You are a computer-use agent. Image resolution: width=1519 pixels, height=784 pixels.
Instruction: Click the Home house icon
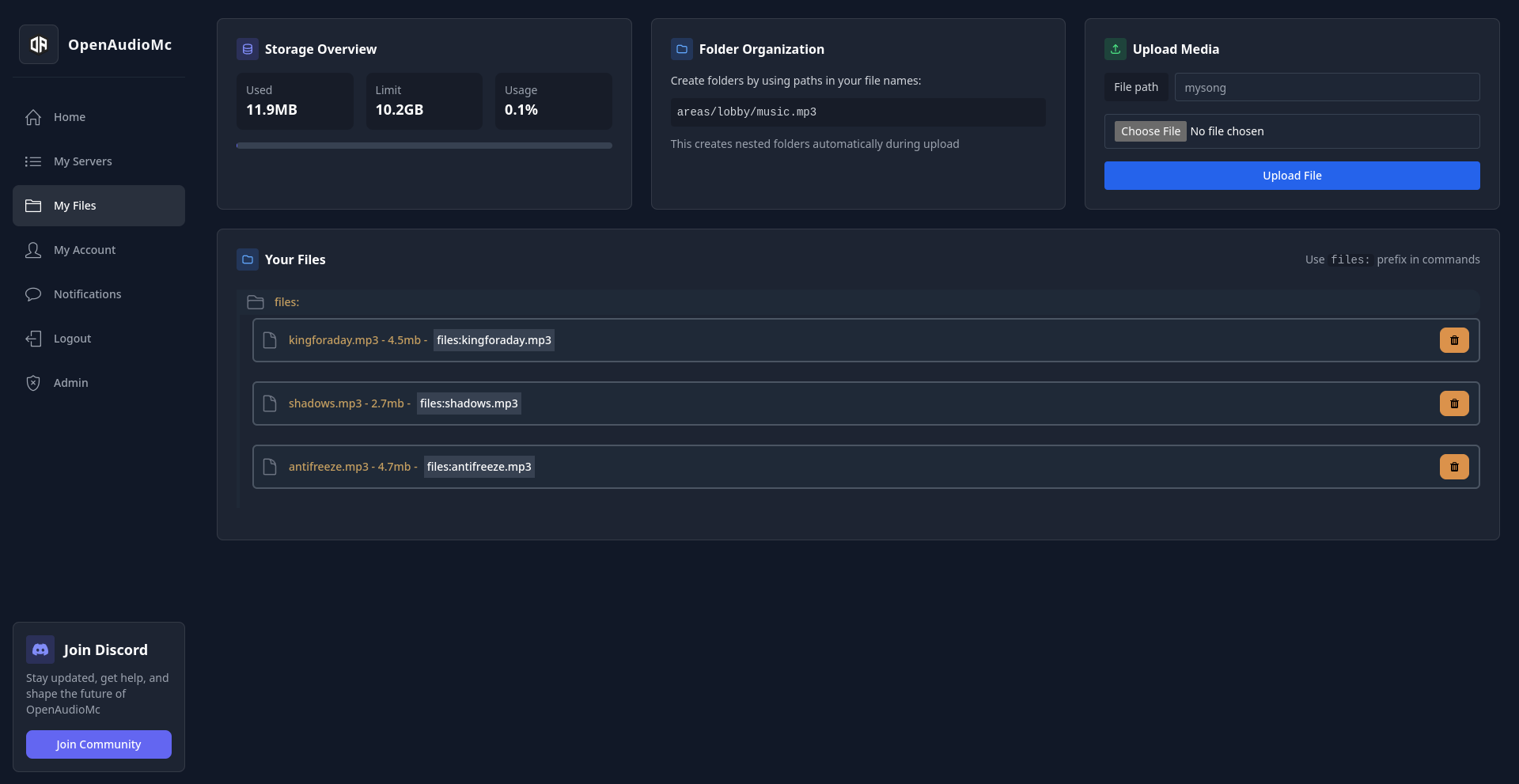point(33,117)
